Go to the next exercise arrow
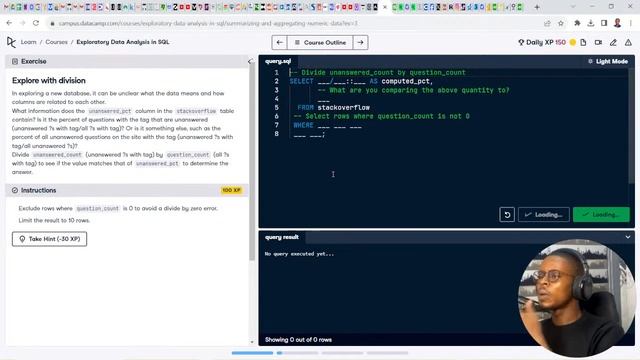 coord(360,42)
